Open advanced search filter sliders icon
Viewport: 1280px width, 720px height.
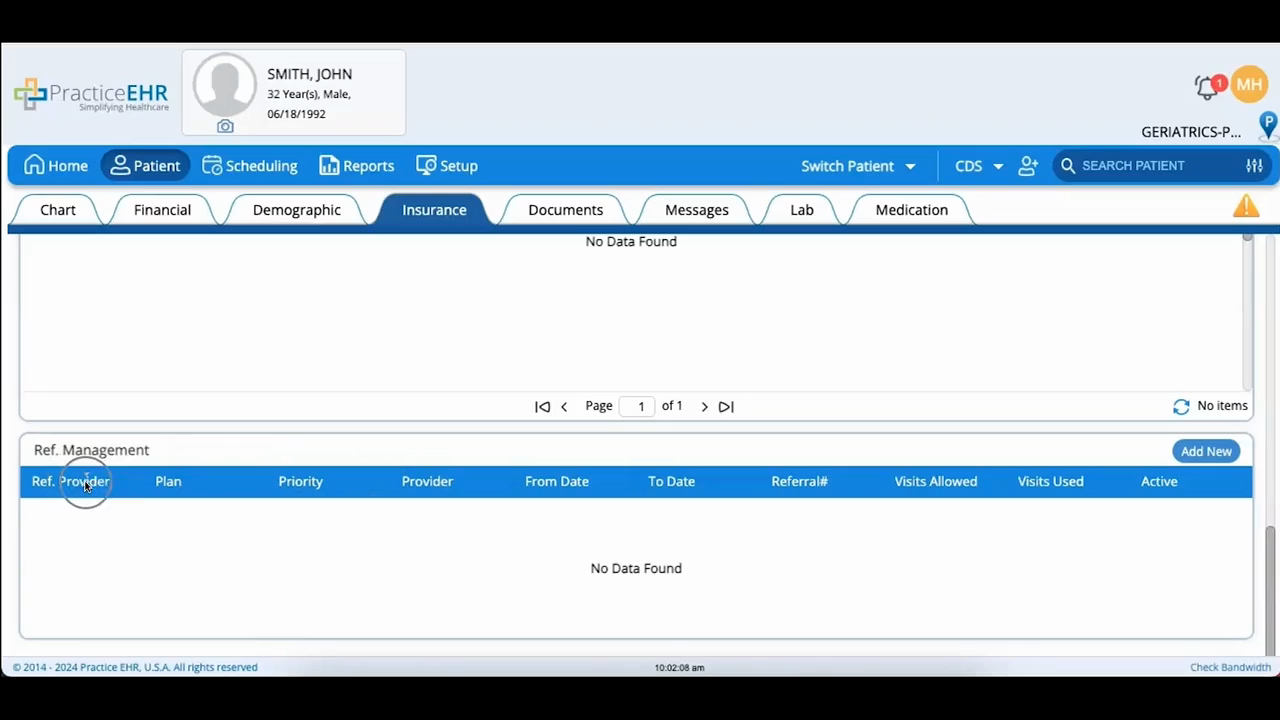[x=1254, y=166]
